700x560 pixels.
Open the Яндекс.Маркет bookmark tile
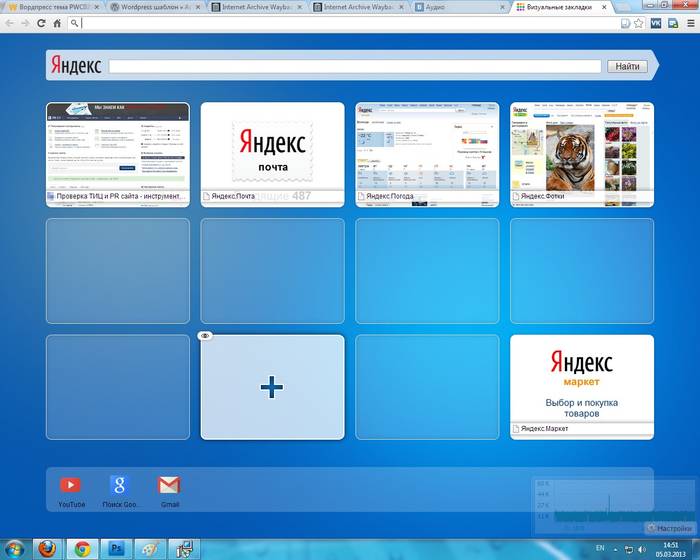point(582,387)
